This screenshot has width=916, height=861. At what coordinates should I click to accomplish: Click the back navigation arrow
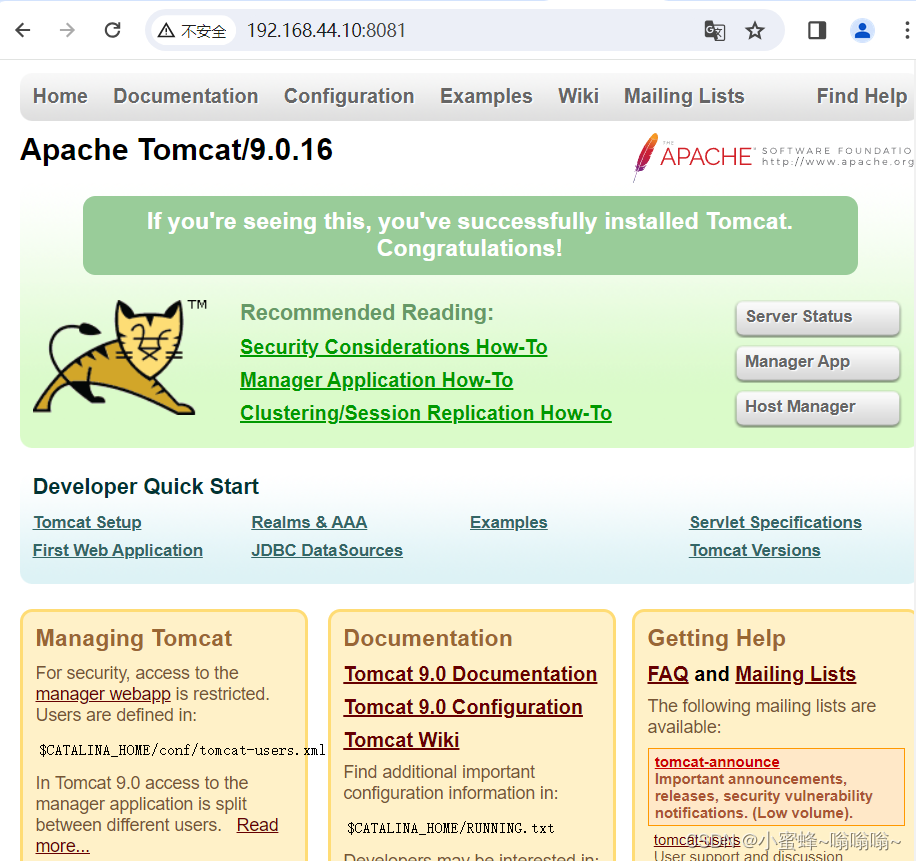coord(22,30)
